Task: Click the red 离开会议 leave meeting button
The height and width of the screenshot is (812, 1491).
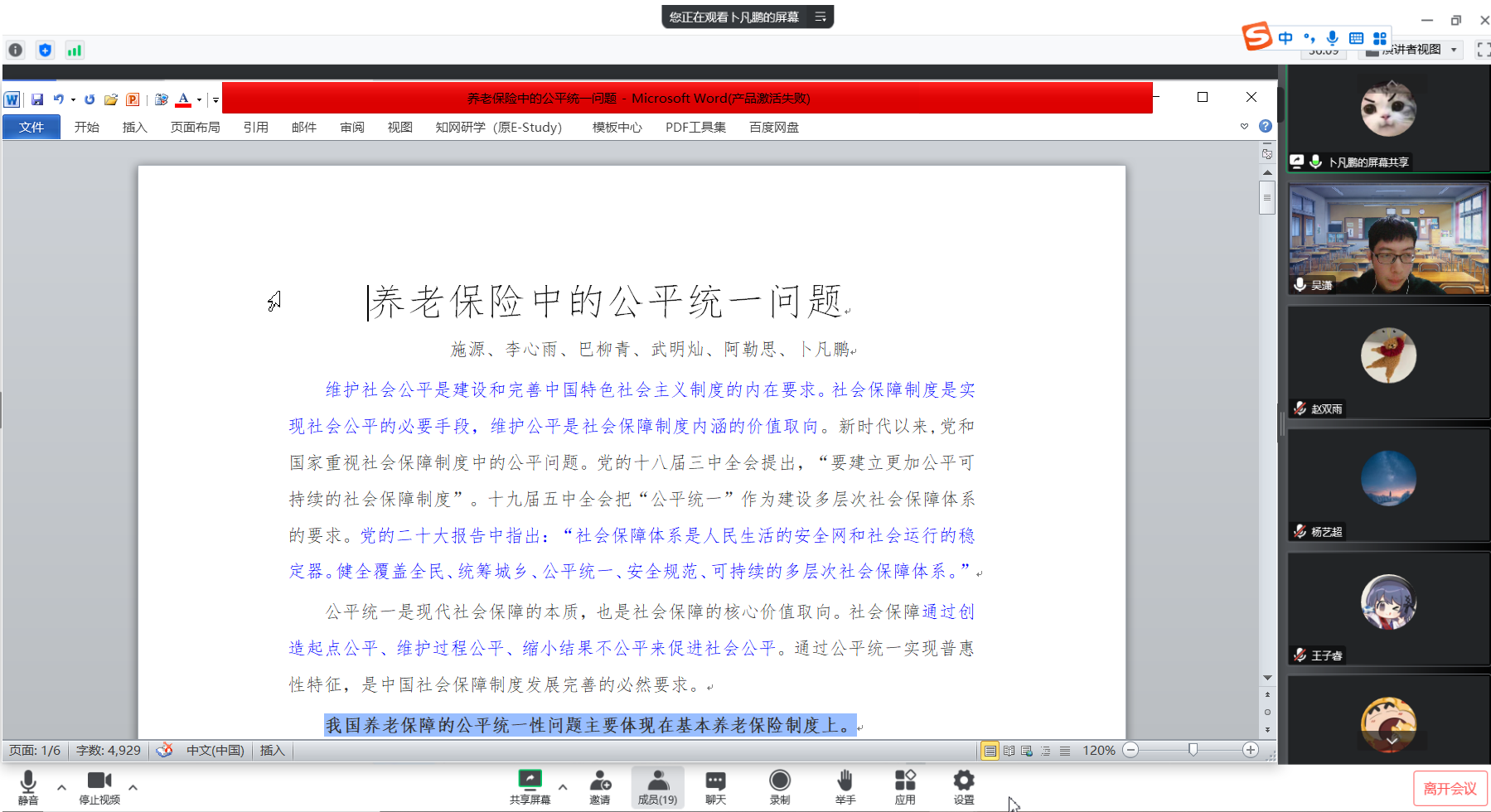Action: pos(1450,788)
